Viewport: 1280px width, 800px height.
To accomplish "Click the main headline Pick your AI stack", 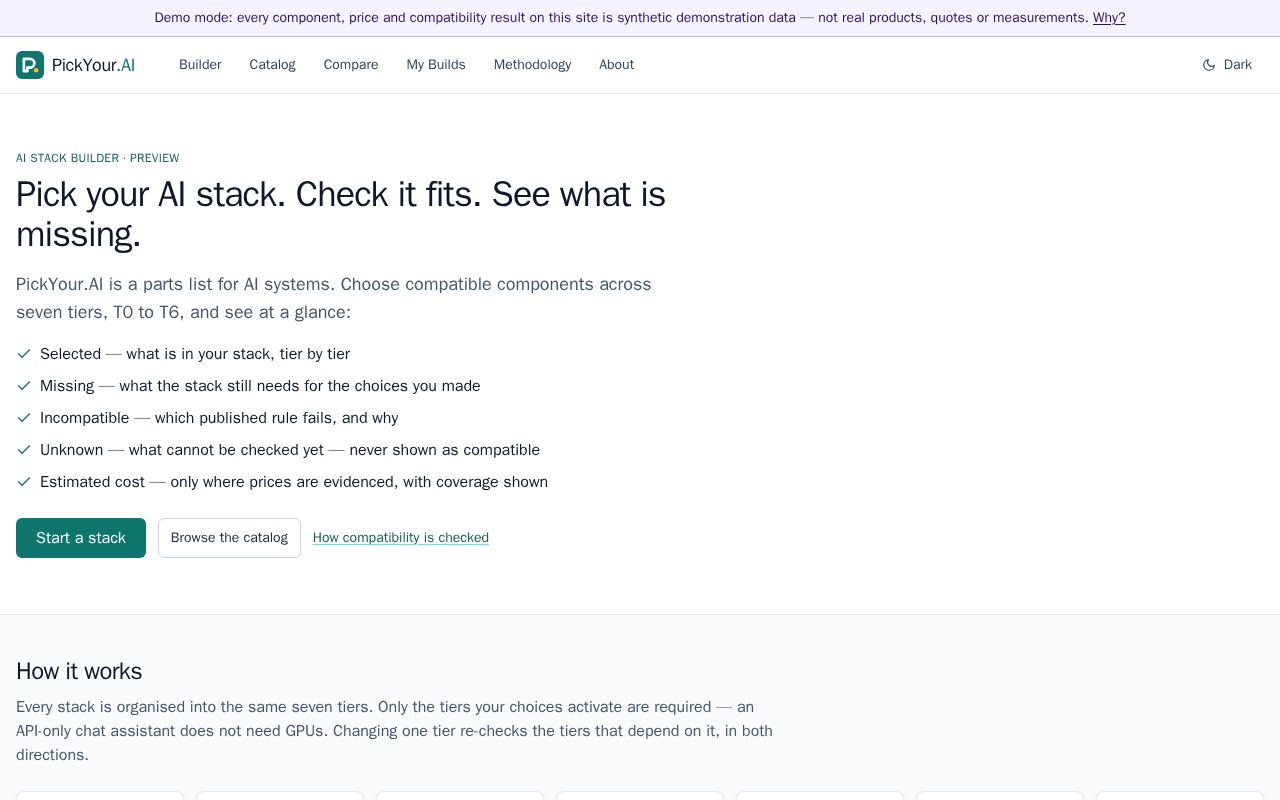I will [x=341, y=214].
